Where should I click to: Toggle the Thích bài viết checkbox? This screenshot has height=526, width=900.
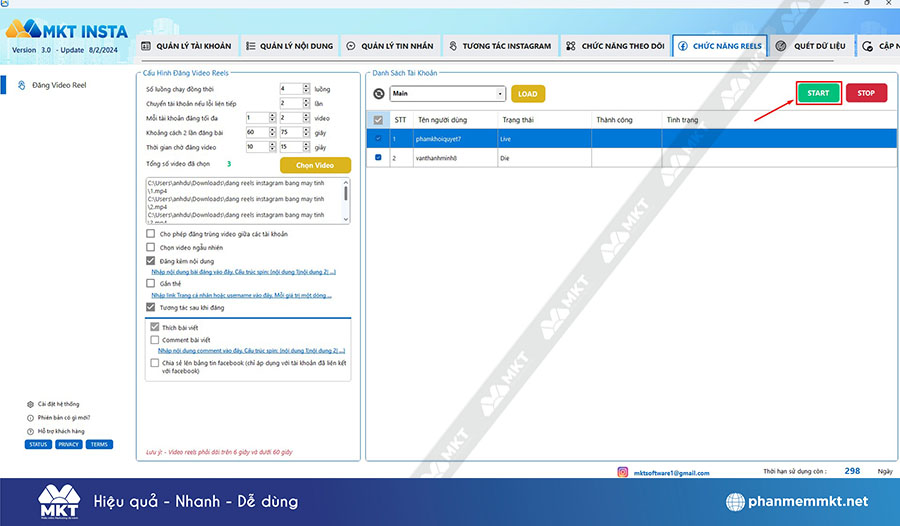pos(154,327)
